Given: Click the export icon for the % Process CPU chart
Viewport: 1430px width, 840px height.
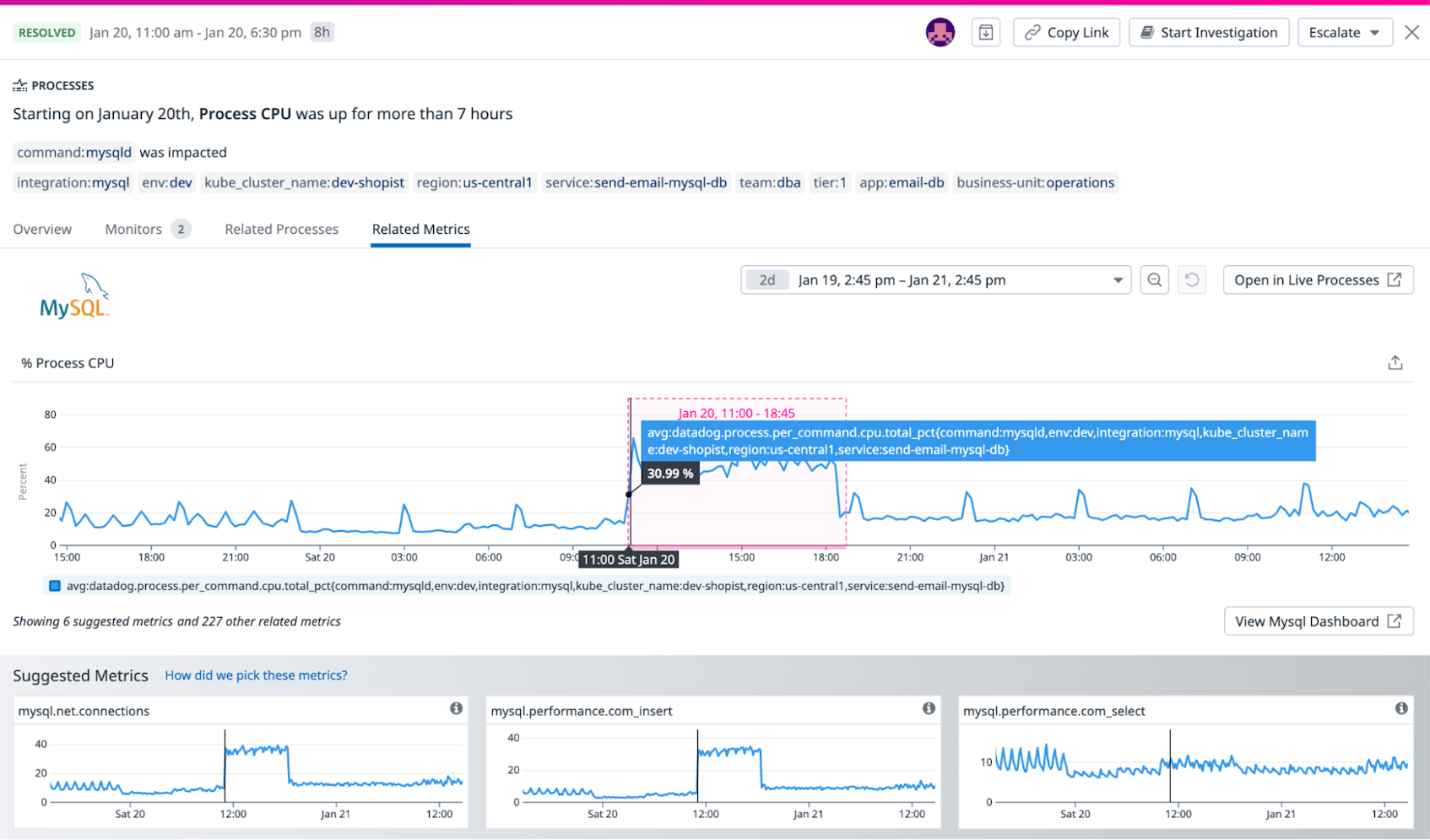Looking at the screenshot, I should [1395, 362].
